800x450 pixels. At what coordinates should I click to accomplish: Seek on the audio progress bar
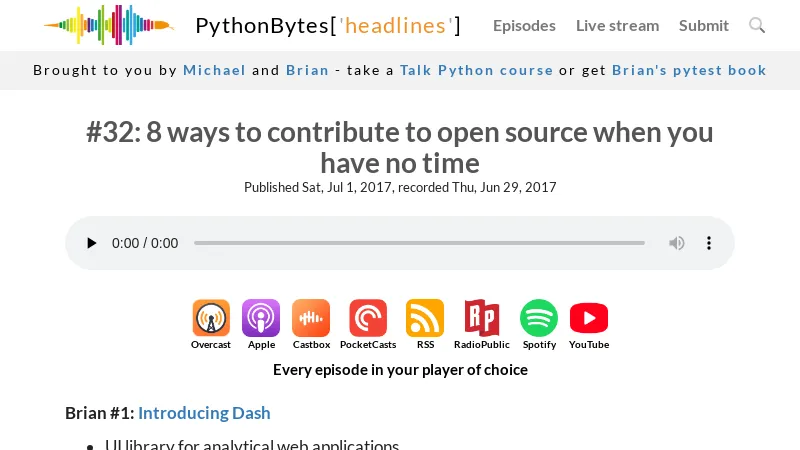(x=419, y=243)
